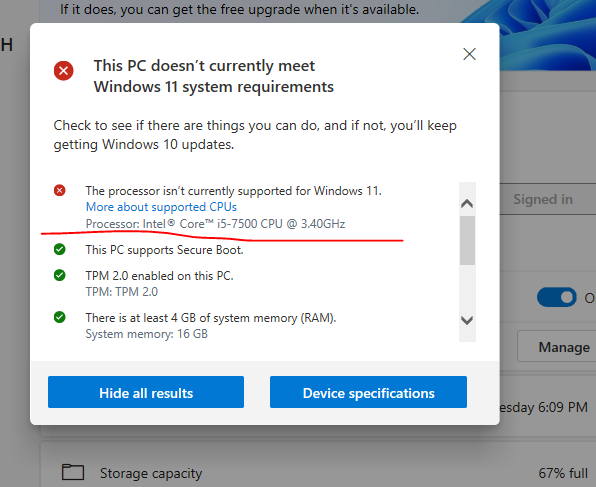Click the red X icon beside processor result

pyautogui.click(x=60, y=190)
